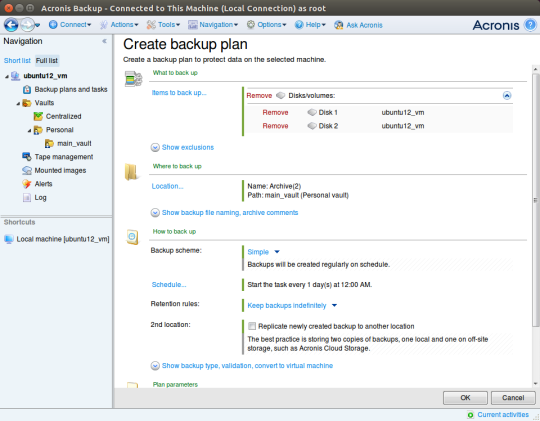Screen dimensions: 540x421
Task: Open the Alerts view
Action: (x=43, y=184)
